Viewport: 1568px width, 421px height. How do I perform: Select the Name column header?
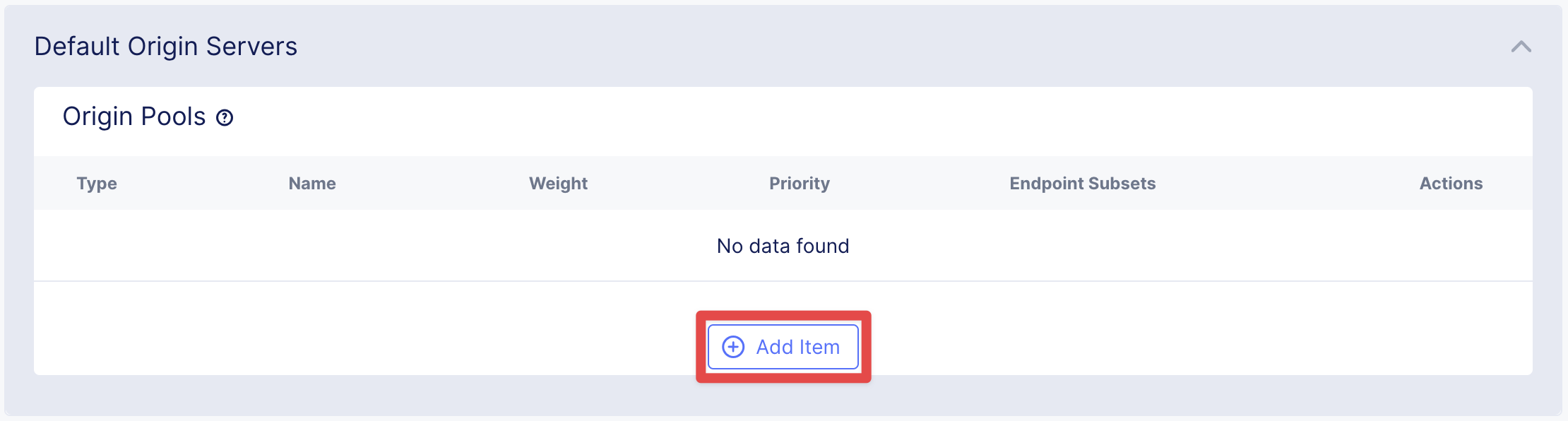point(312,184)
